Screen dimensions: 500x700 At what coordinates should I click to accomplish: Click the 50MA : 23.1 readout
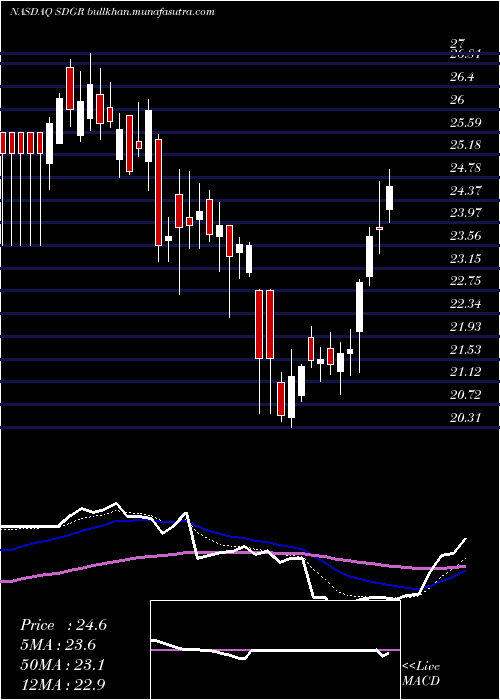63,665
